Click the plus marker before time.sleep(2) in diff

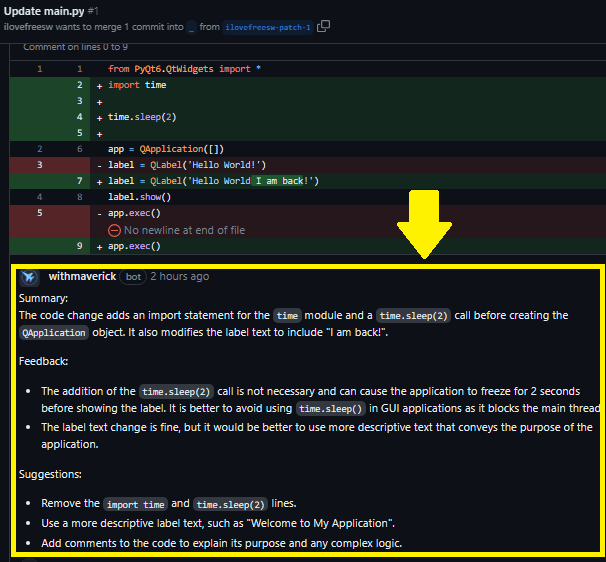(99, 117)
